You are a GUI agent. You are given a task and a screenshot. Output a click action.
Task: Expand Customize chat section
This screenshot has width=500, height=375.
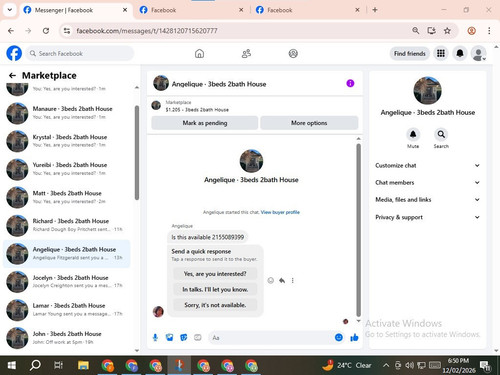pyautogui.click(x=427, y=165)
